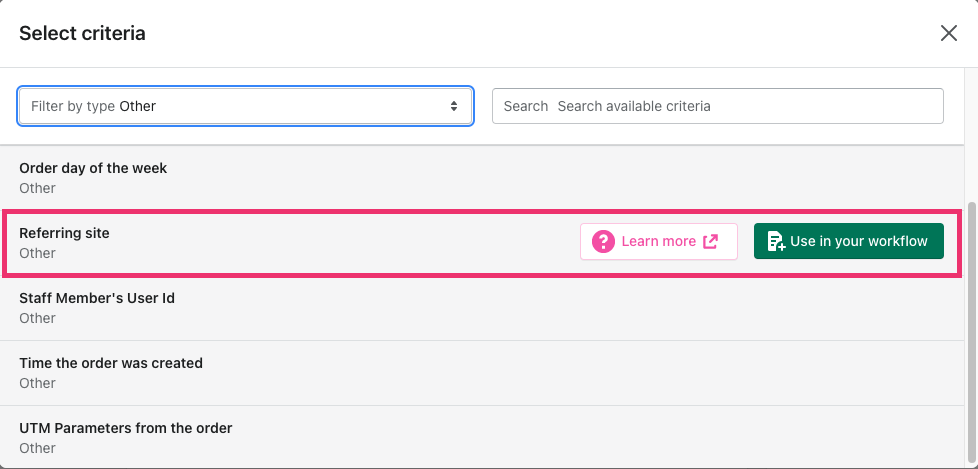Open the Learn more link

[x=659, y=241]
